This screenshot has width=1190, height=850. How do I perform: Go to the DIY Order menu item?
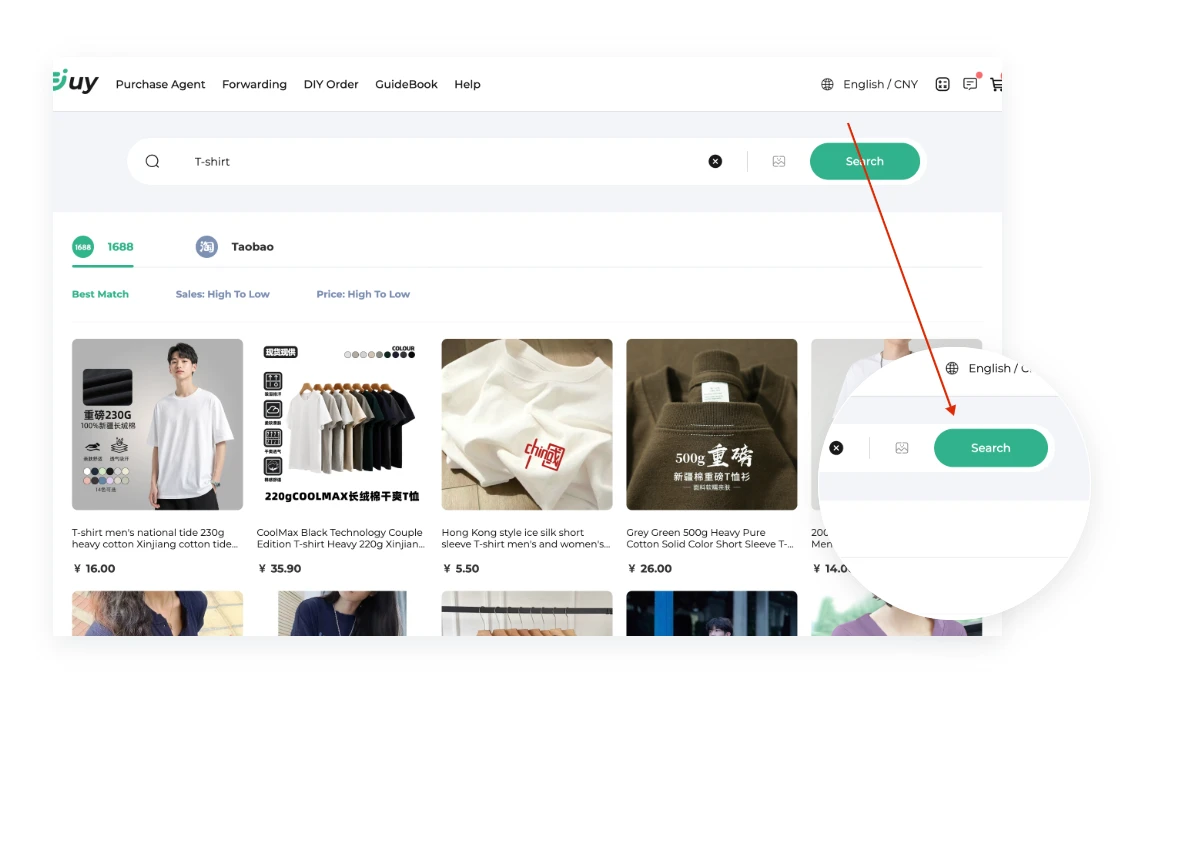pyautogui.click(x=331, y=84)
